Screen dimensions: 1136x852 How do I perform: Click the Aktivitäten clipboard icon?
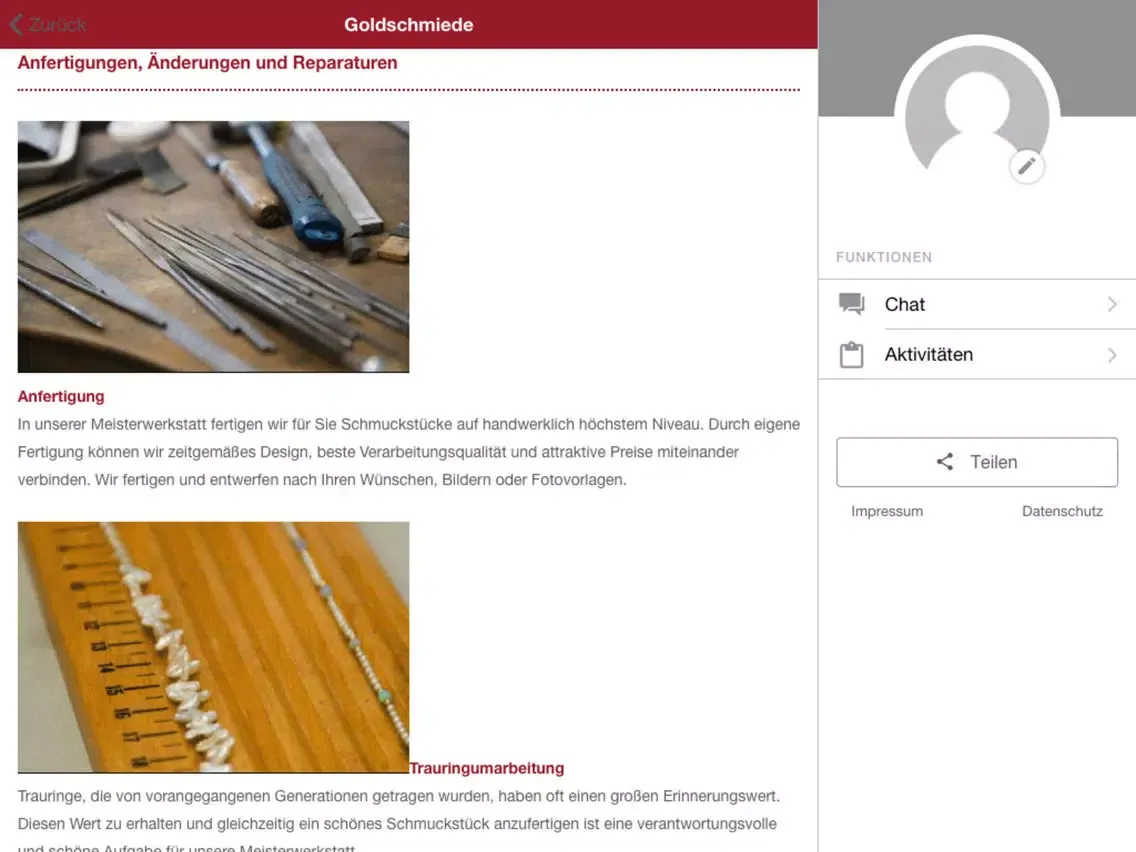(851, 354)
